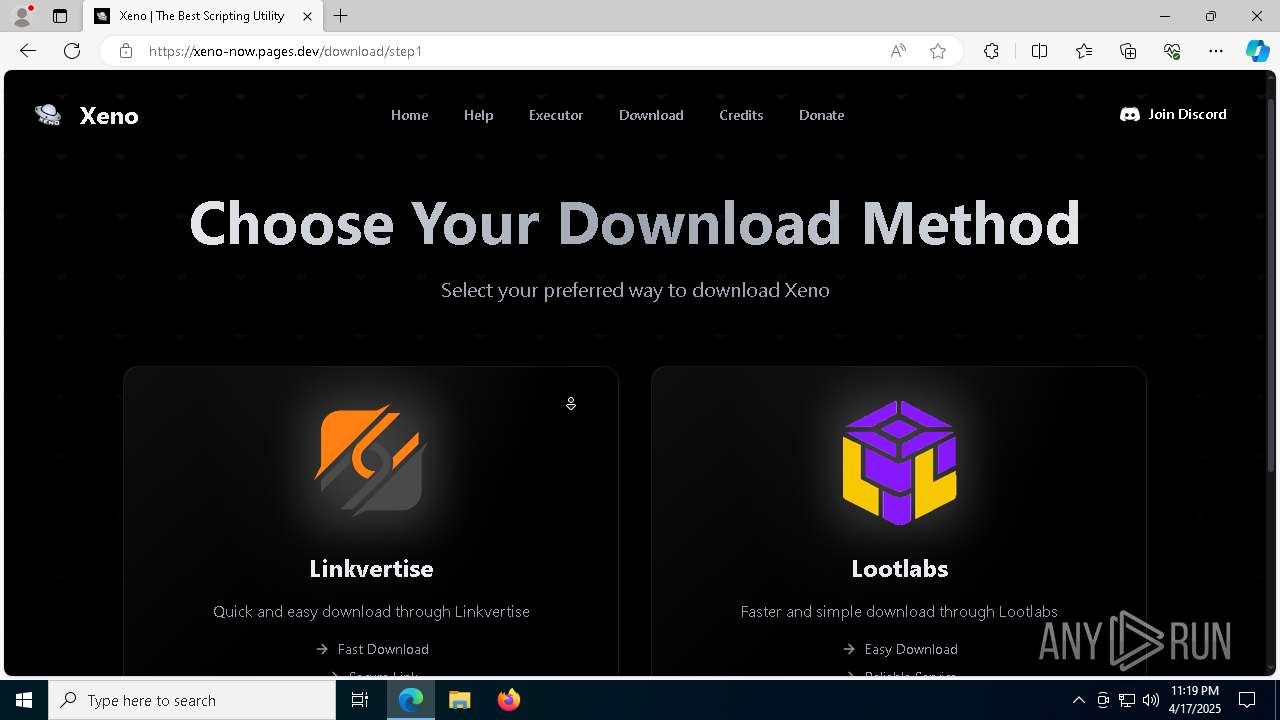Open the browser profile avatar
This screenshot has width=1280, height=720.
tap(22, 16)
